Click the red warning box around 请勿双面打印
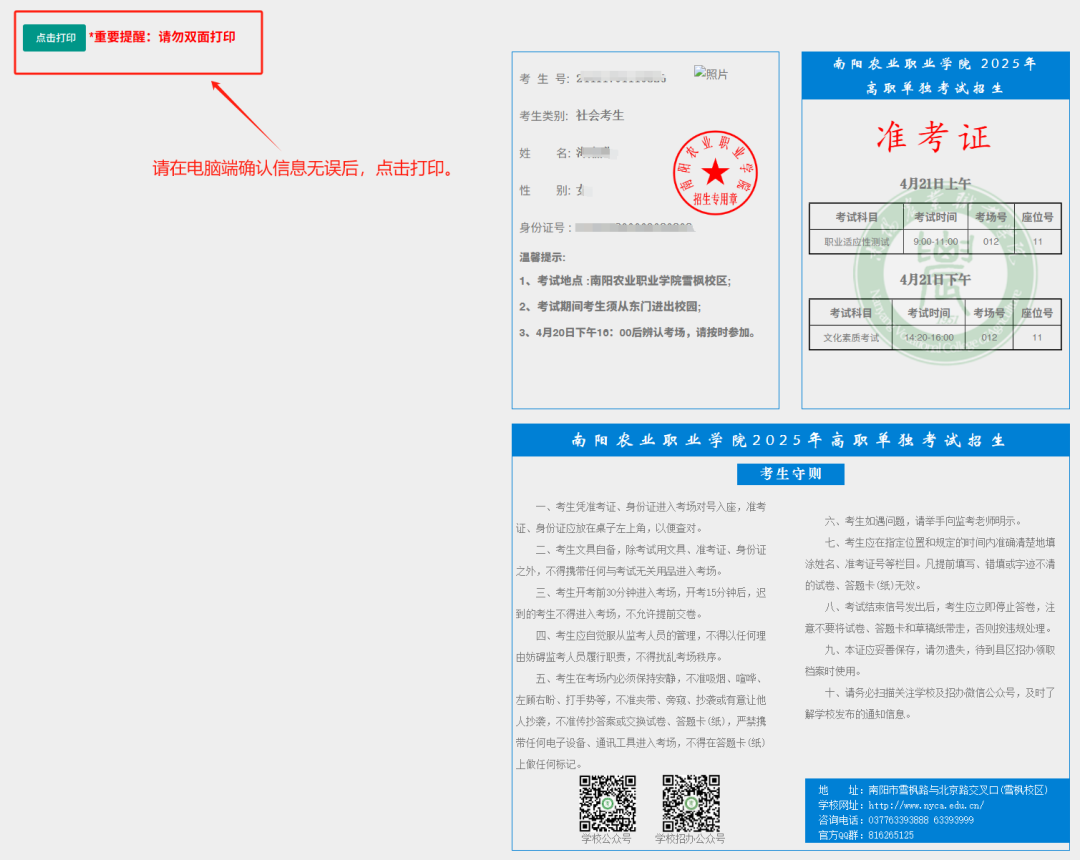The image size is (1080, 860). point(138,41)
